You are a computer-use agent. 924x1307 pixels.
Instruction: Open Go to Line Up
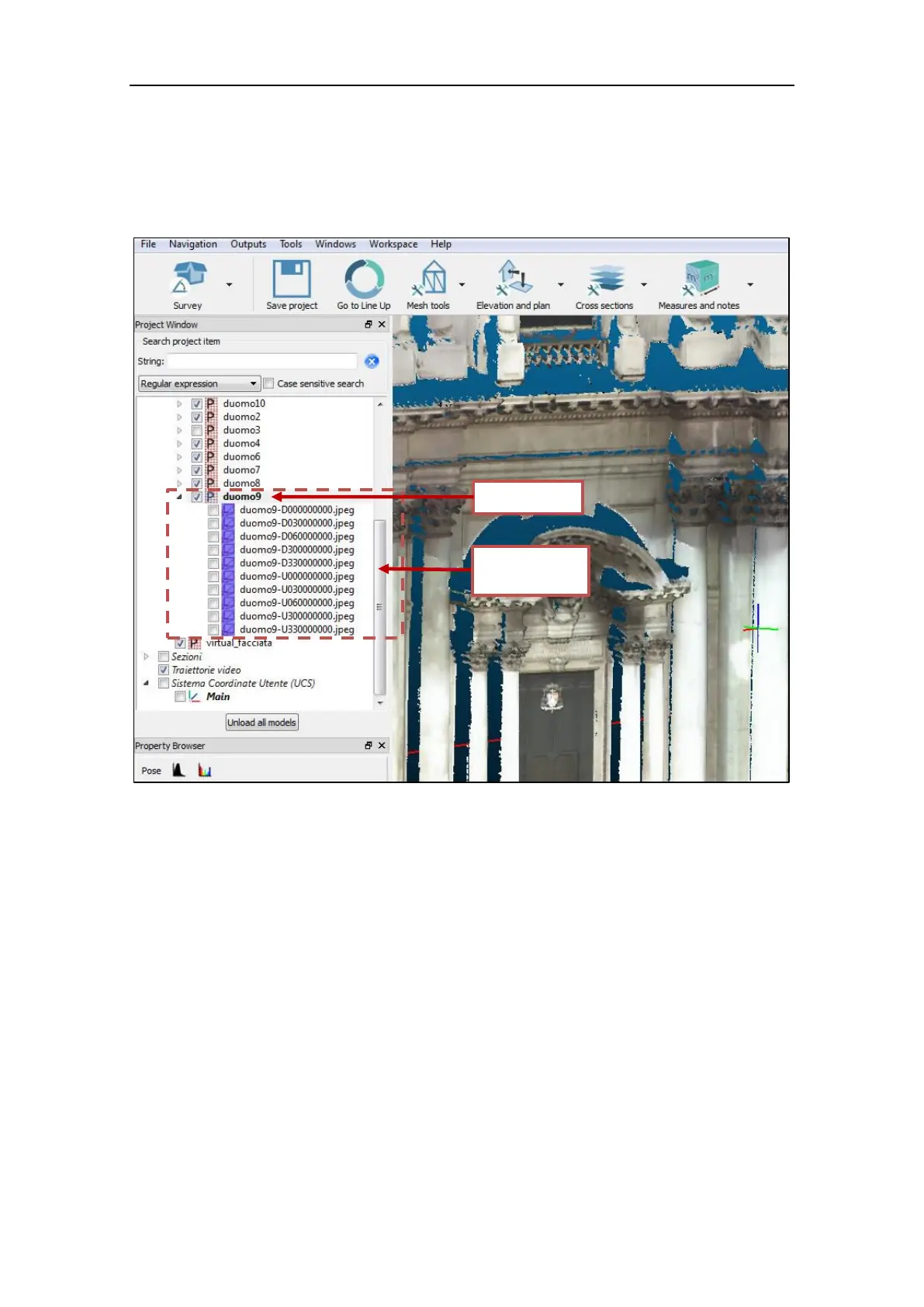click(x=364, y=285)
